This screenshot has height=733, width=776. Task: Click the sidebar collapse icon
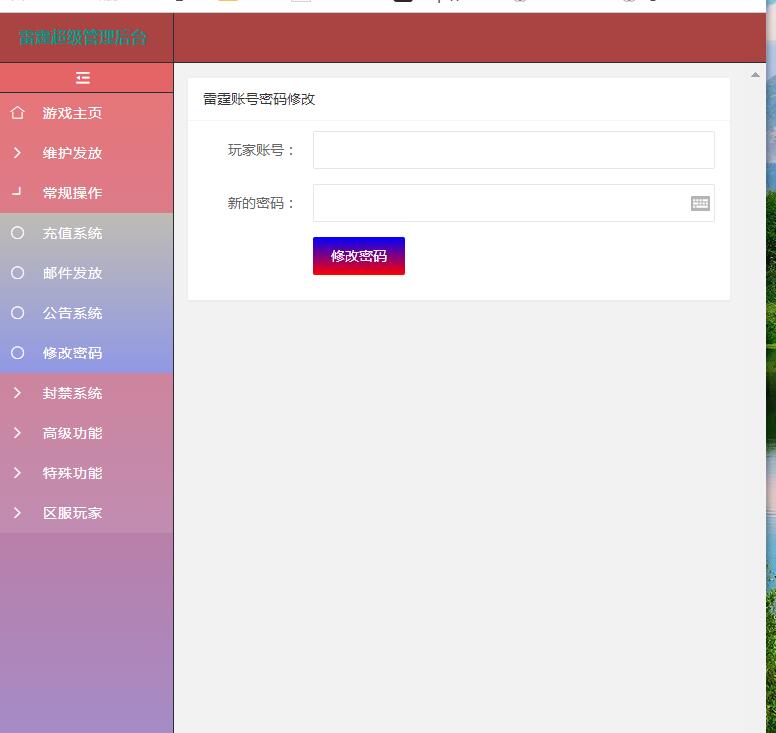(83, 78)
